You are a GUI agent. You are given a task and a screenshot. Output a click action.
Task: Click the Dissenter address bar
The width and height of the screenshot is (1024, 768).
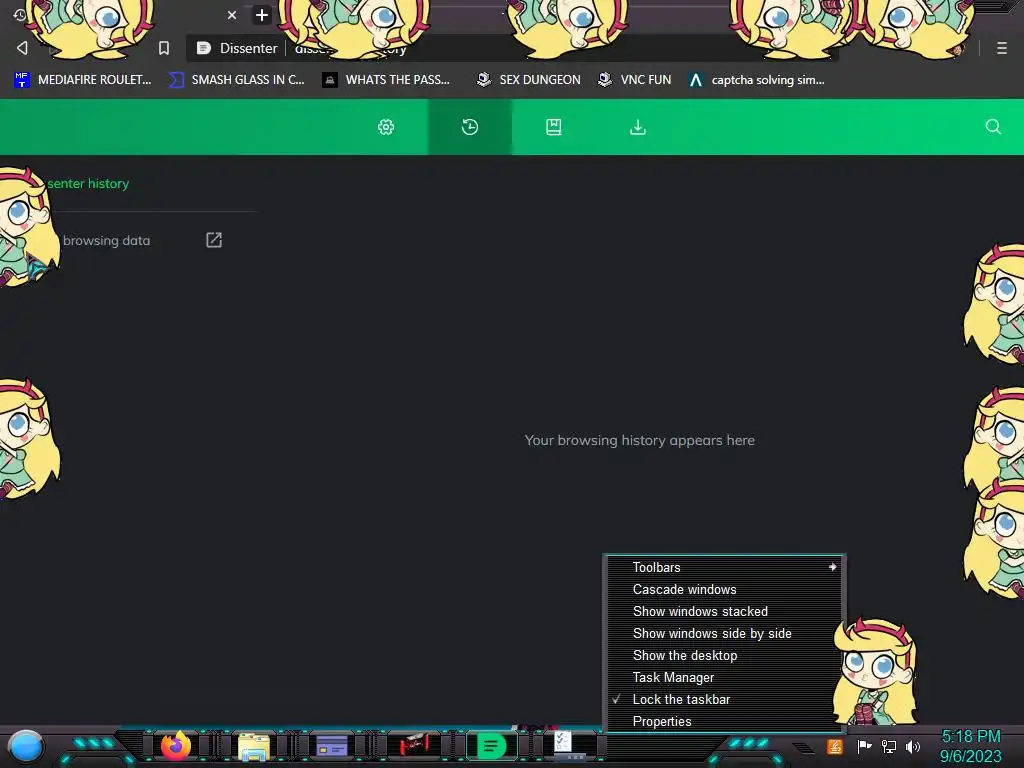tap(512, 48)
